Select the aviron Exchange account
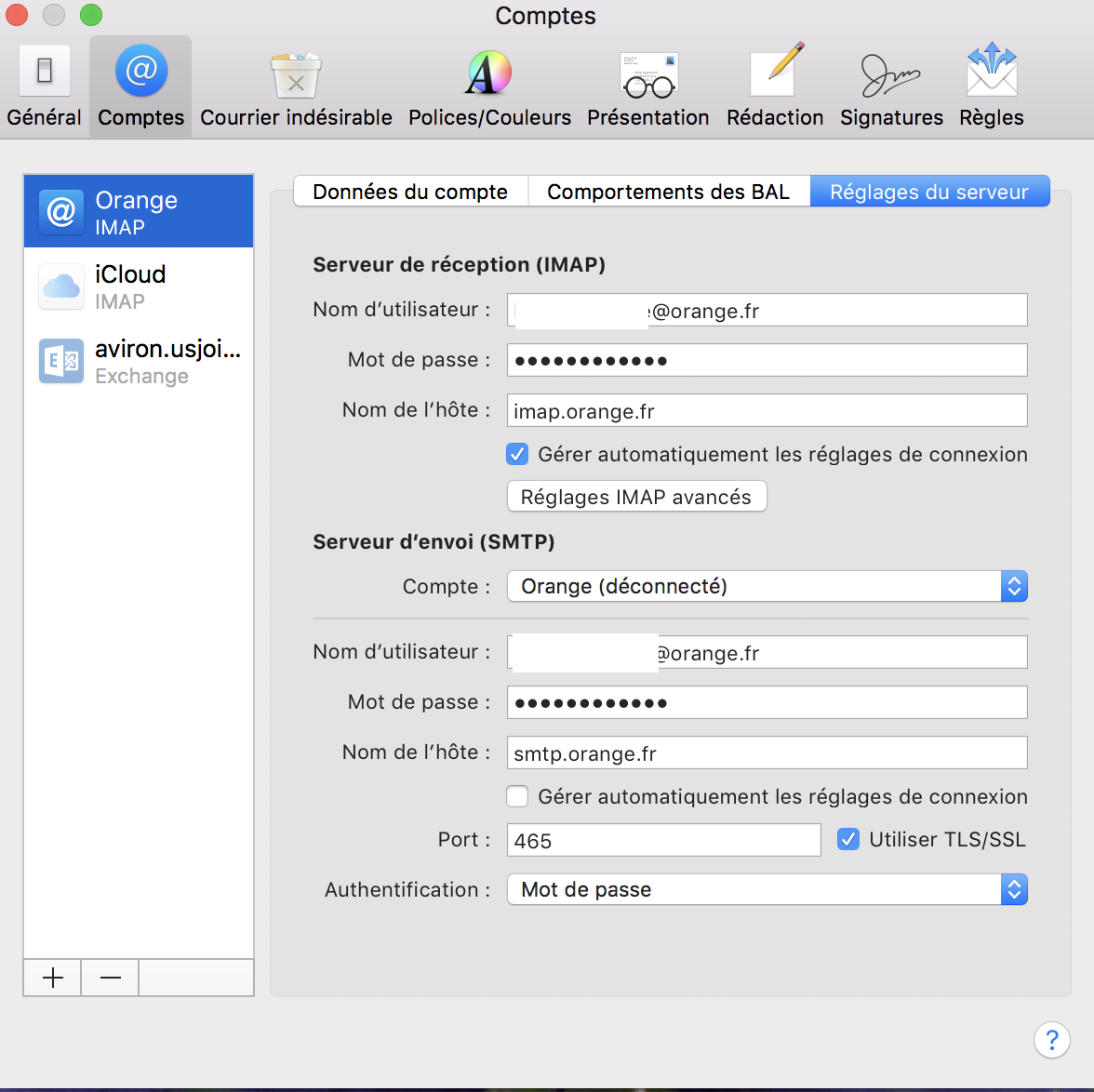 tap(139, 360)
